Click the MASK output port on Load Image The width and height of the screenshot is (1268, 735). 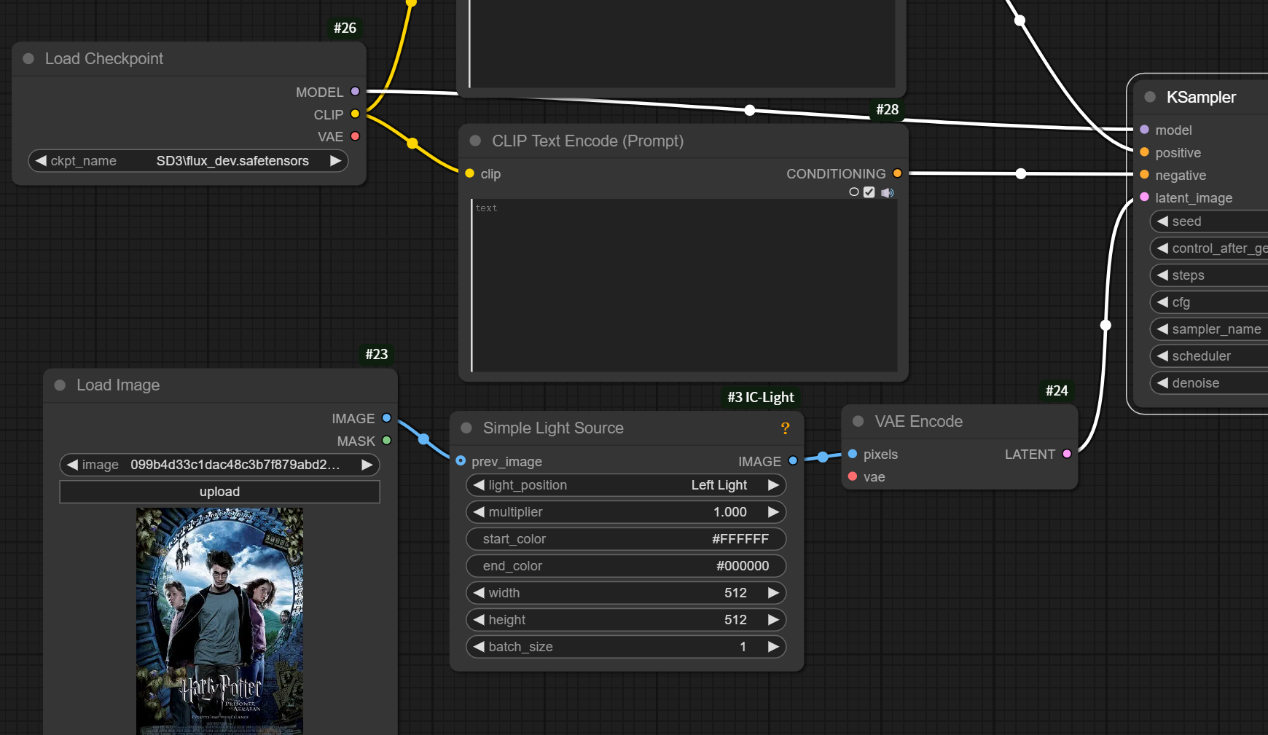point(387,441)
